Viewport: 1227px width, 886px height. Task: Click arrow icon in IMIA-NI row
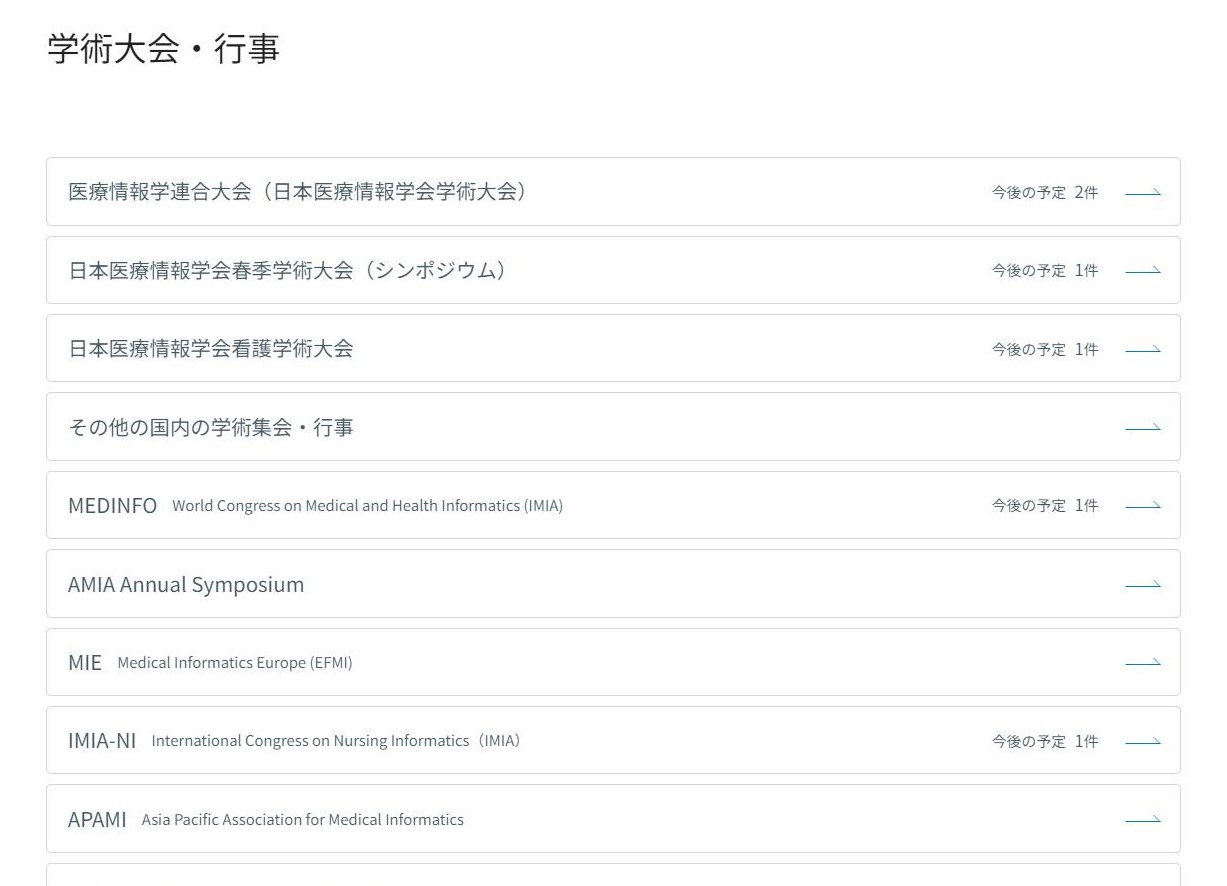click(1143, 741)
